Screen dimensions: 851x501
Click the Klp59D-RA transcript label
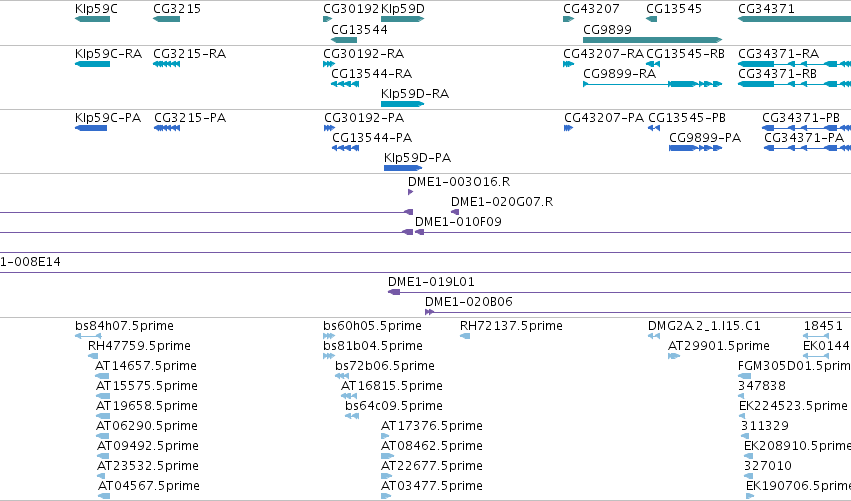(415, 94)
